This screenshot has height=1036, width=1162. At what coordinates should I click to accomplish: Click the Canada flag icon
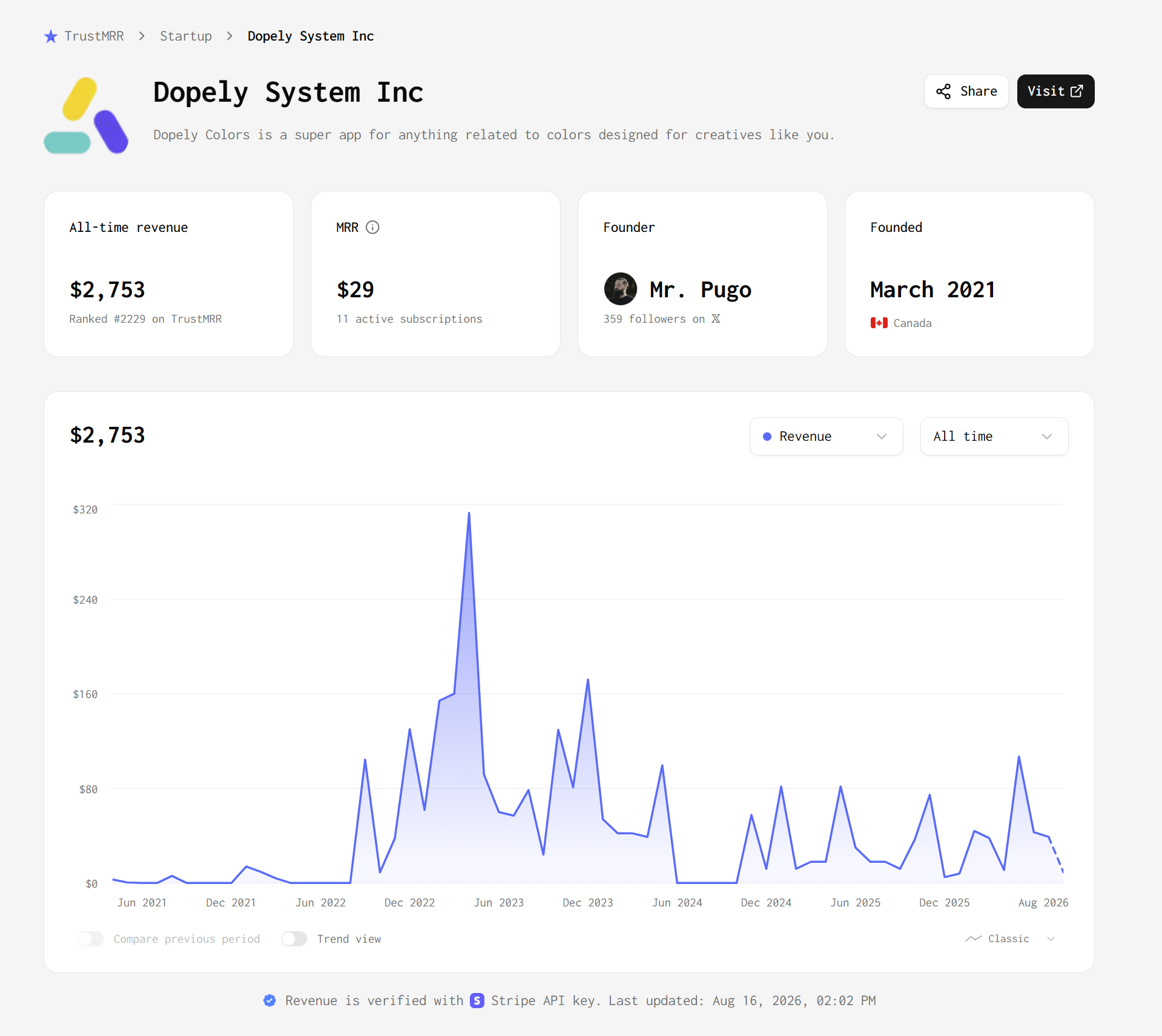point(879,323)
